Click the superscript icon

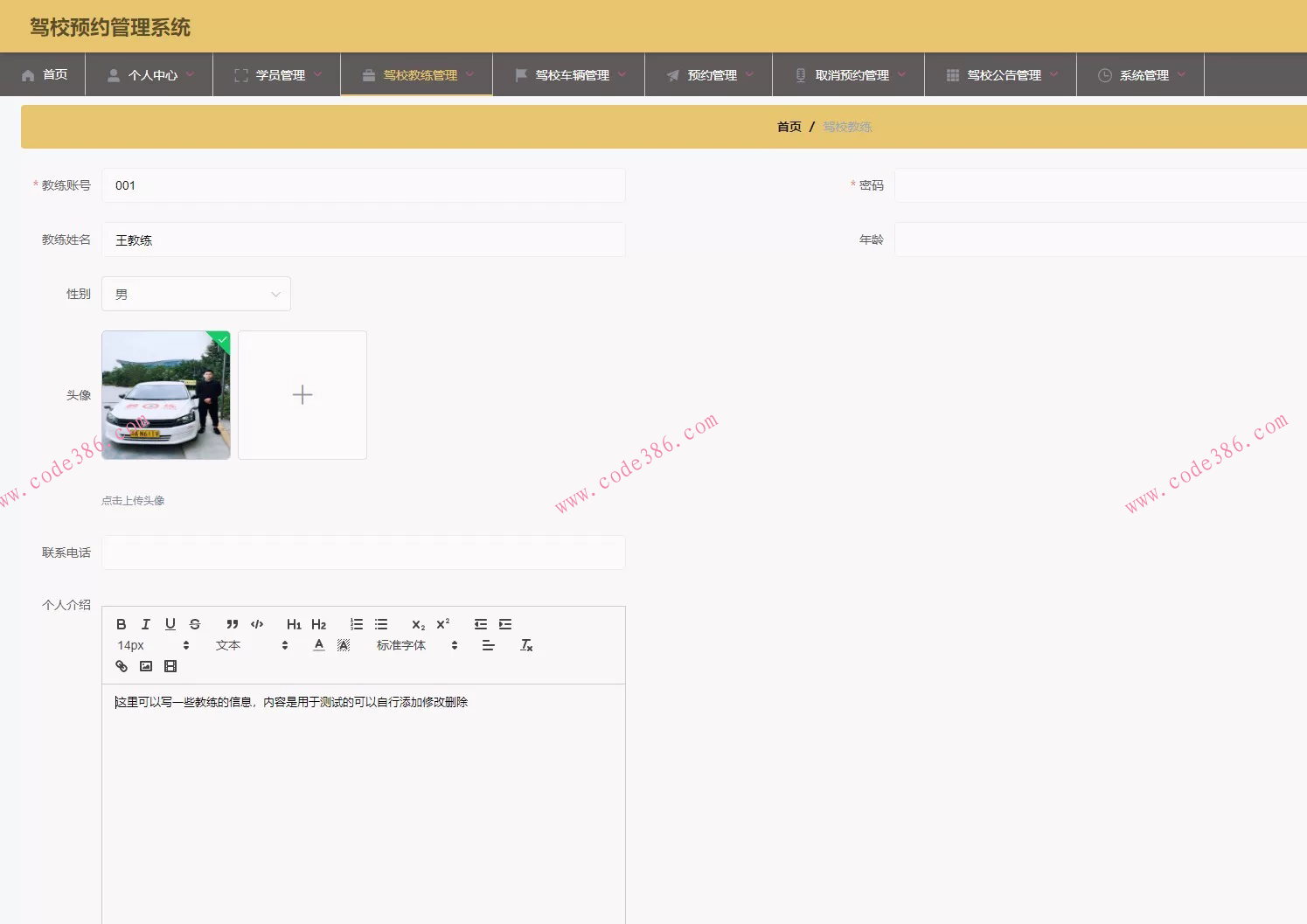[443, 624]
